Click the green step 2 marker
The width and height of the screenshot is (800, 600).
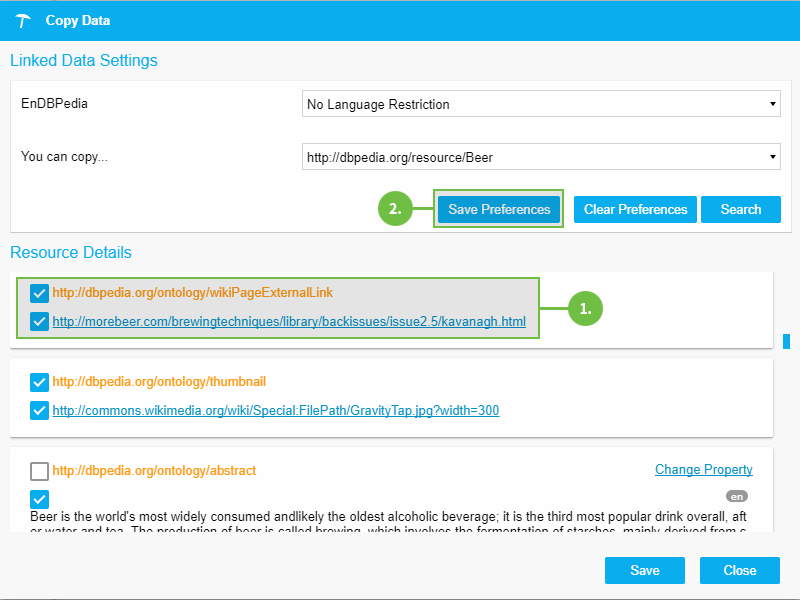395,209
